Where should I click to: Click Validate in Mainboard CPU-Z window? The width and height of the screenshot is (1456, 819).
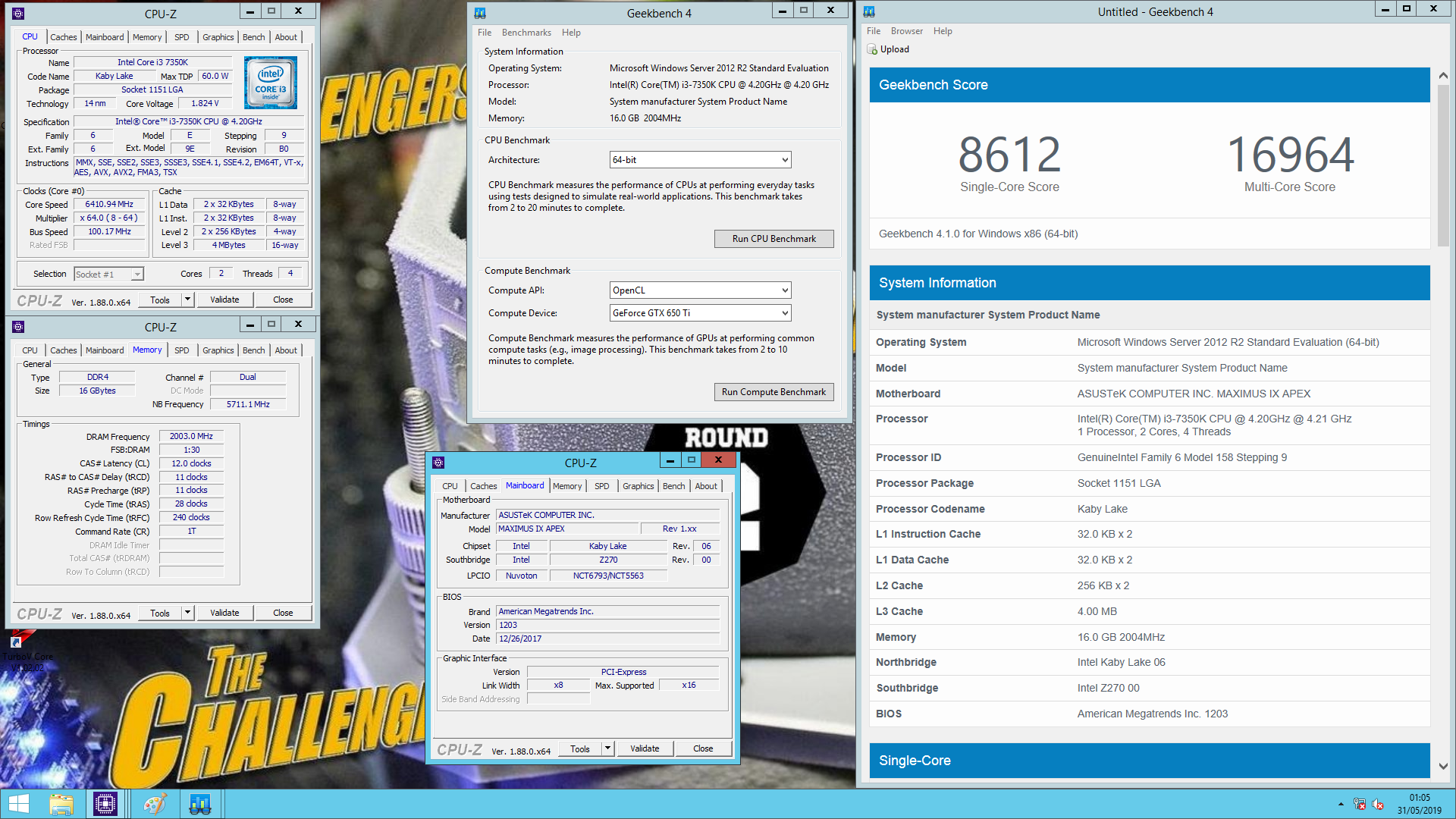click(x=645, y=748)
